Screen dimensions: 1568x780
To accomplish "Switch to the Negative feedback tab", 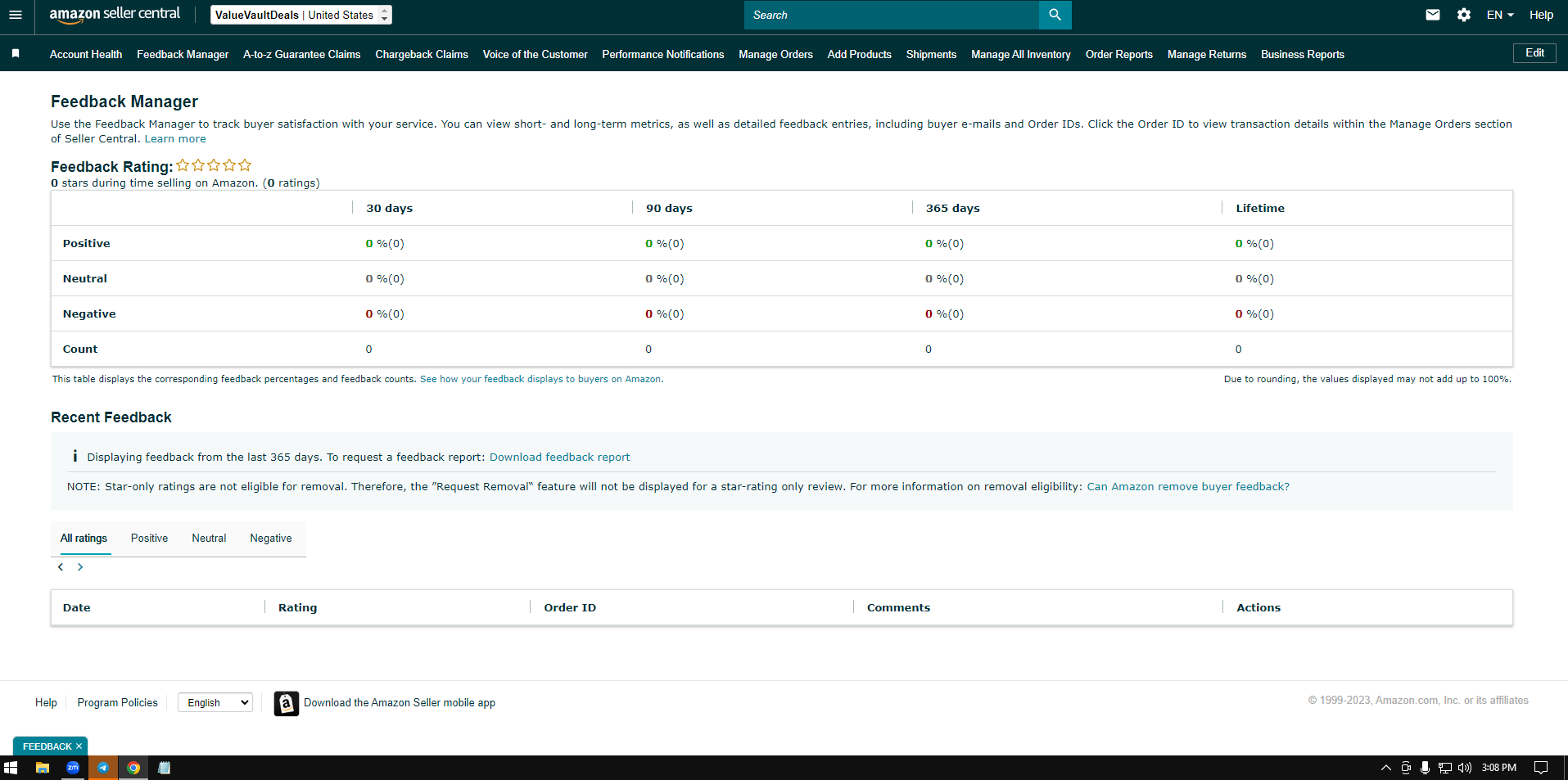I will tap(271, 538).
